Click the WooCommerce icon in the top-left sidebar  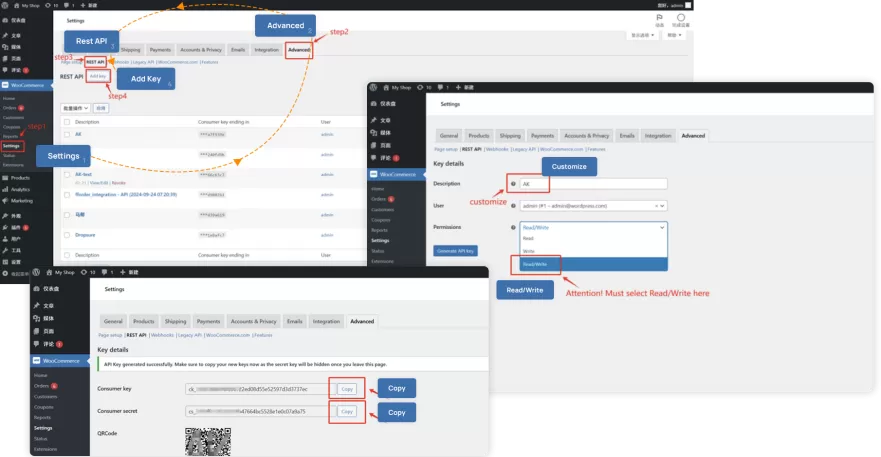[x=7, y=86]
